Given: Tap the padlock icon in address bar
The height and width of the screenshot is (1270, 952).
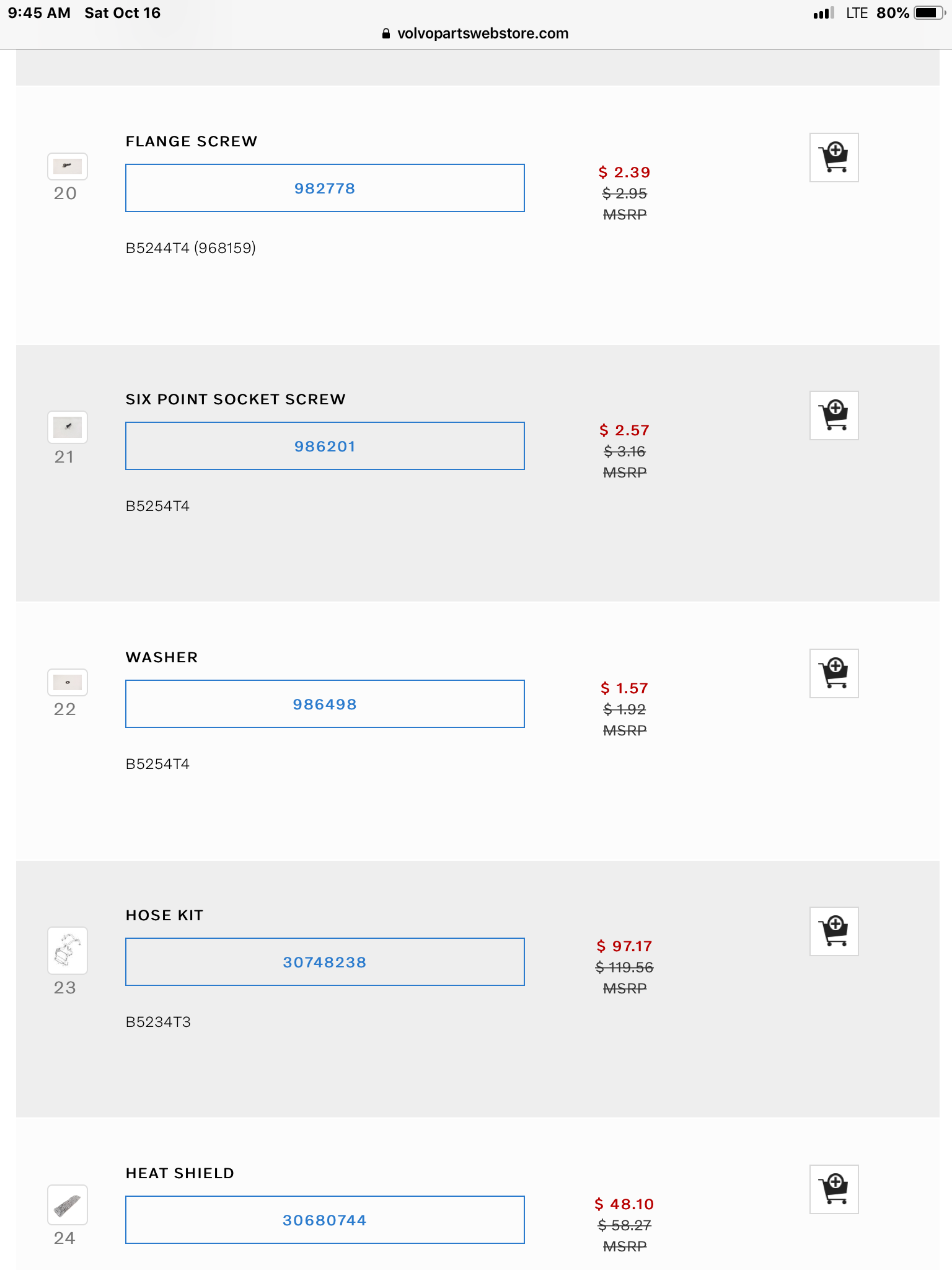Looking at the screenshot, I should point(386,34).
